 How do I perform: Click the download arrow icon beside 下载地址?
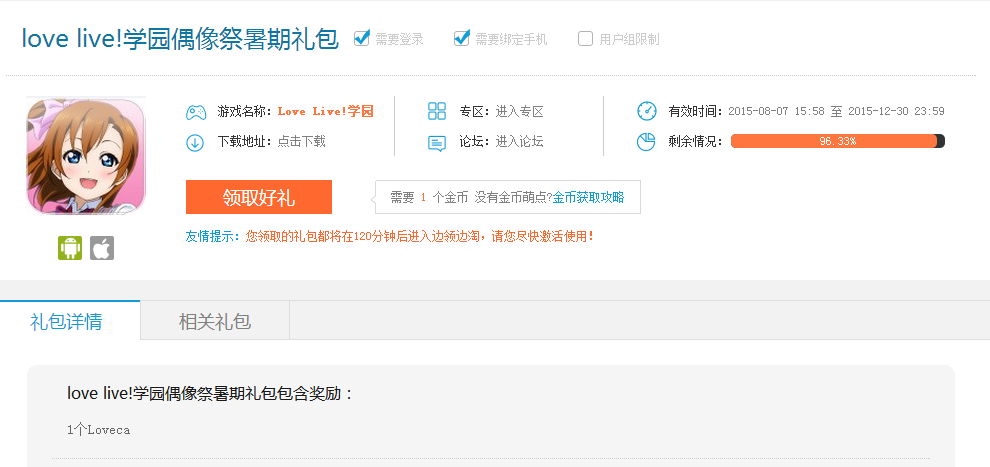click(195, 143)
